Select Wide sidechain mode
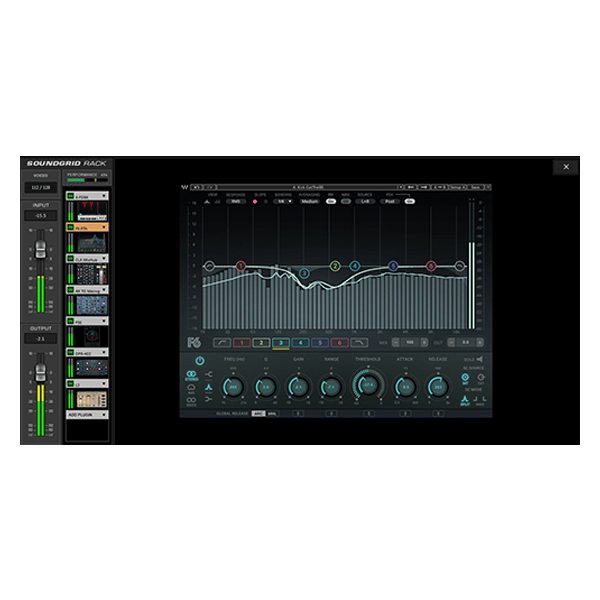This screenshot has height=600, width=600. [x=480, y=400]
